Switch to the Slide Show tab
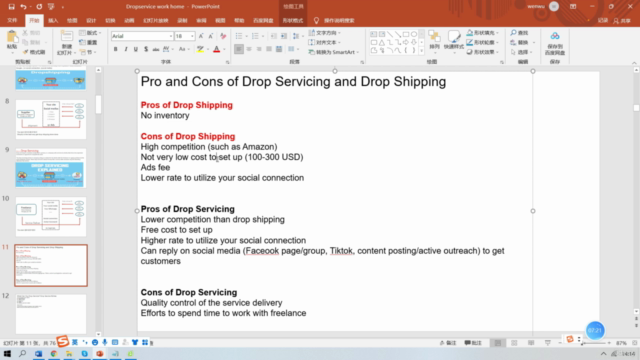The height and width of the screenshot is (360, 640). pyautogui.click(x=156, y=20)
